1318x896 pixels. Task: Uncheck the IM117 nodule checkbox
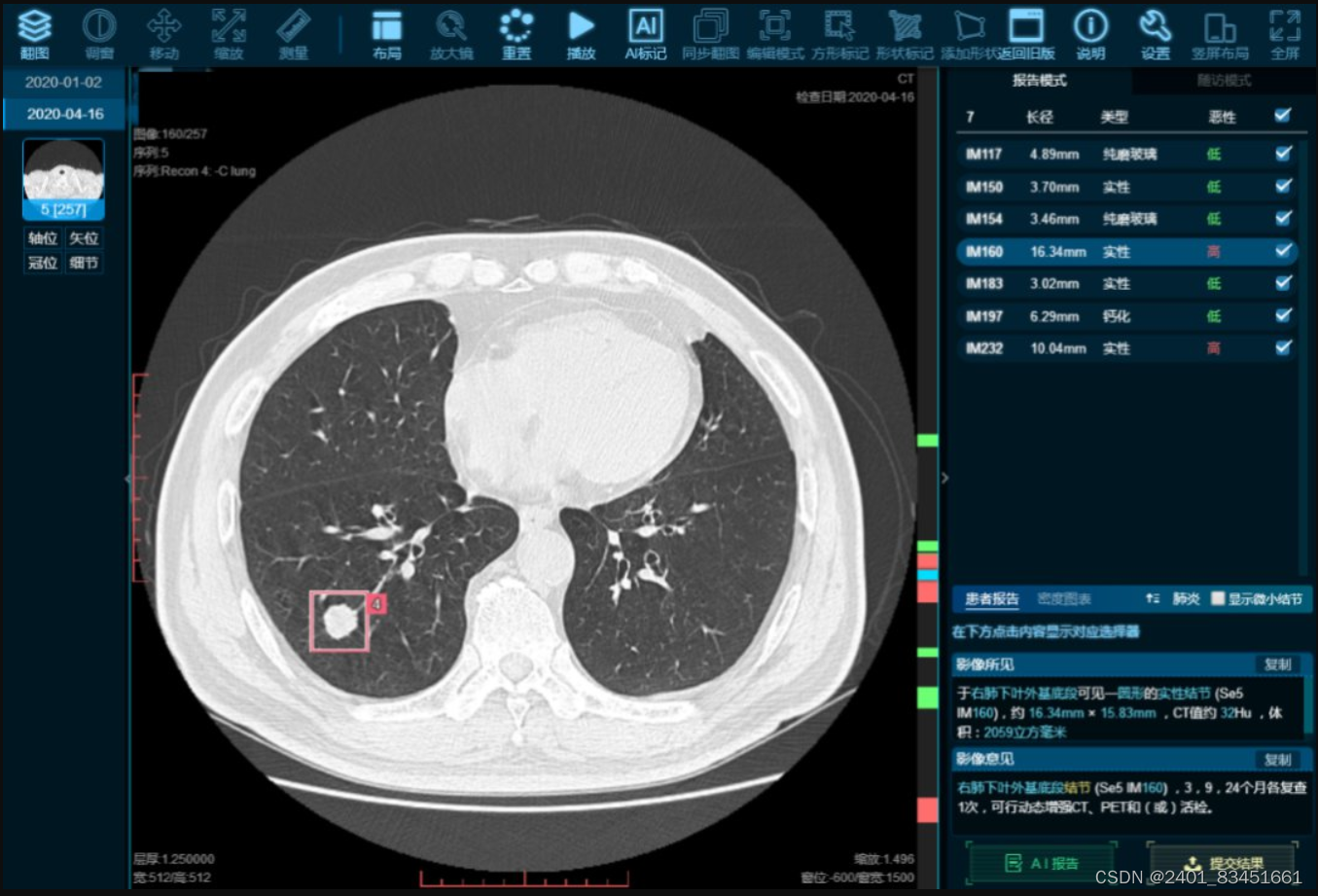coord(1283,154)
